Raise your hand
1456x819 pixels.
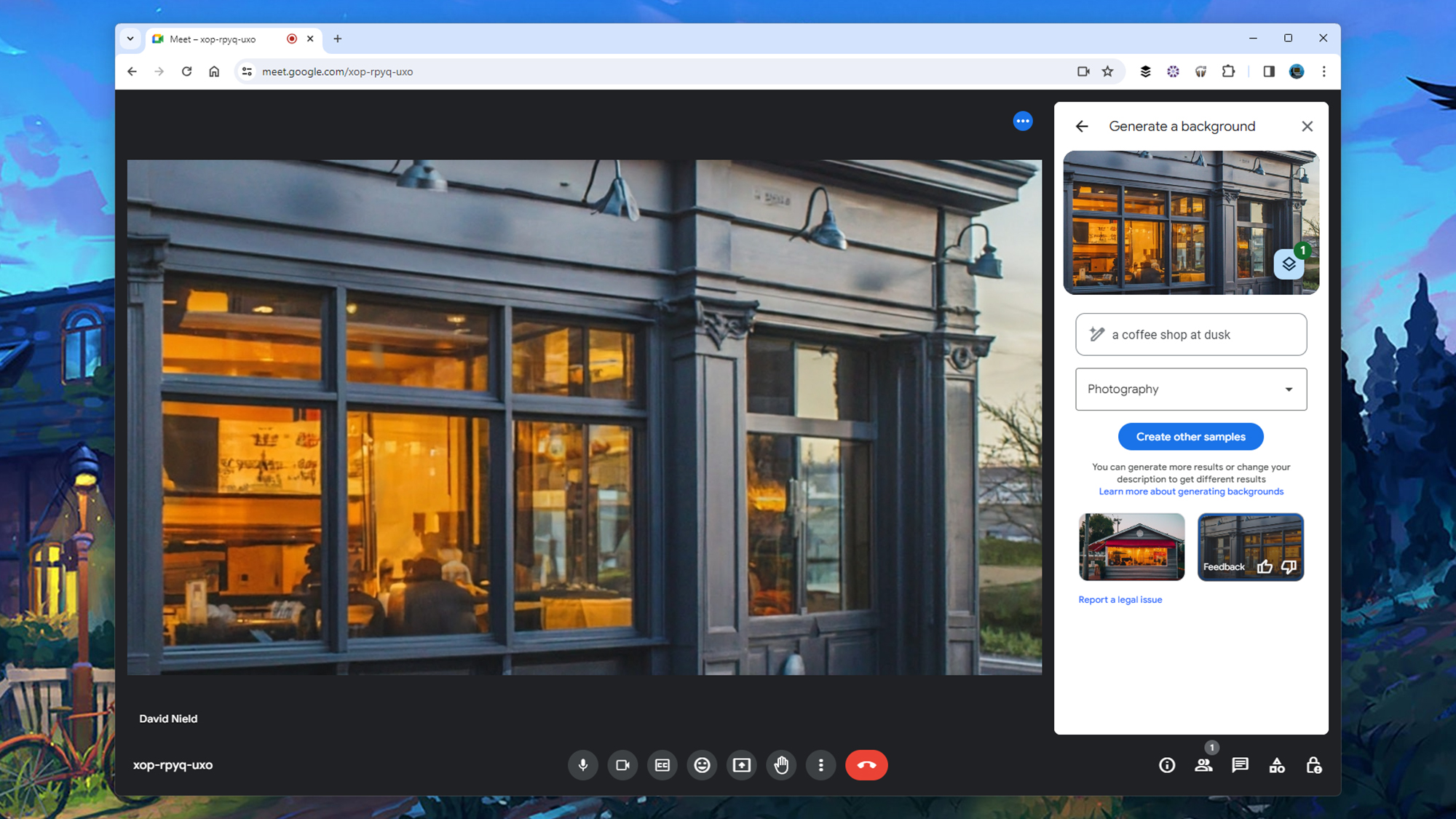click(x=781, y=765)
